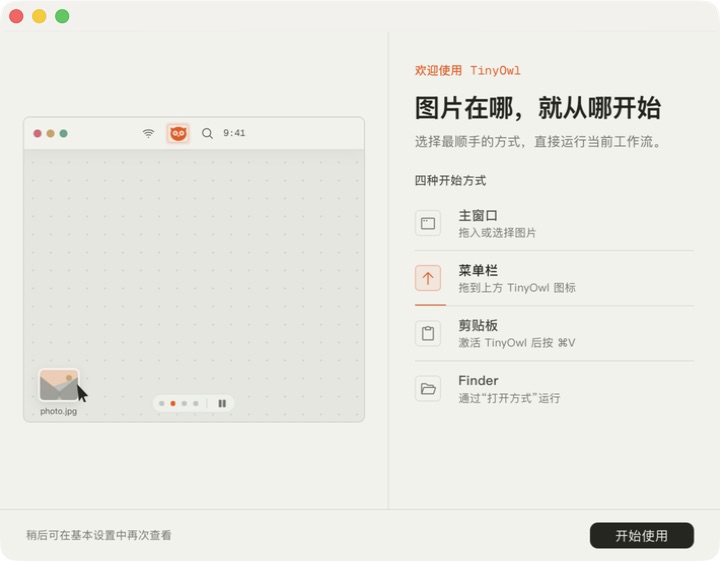Close the TinyOwl welcome window
The image size is (720, 561).
pyautogui.click(x=17, y=16)
